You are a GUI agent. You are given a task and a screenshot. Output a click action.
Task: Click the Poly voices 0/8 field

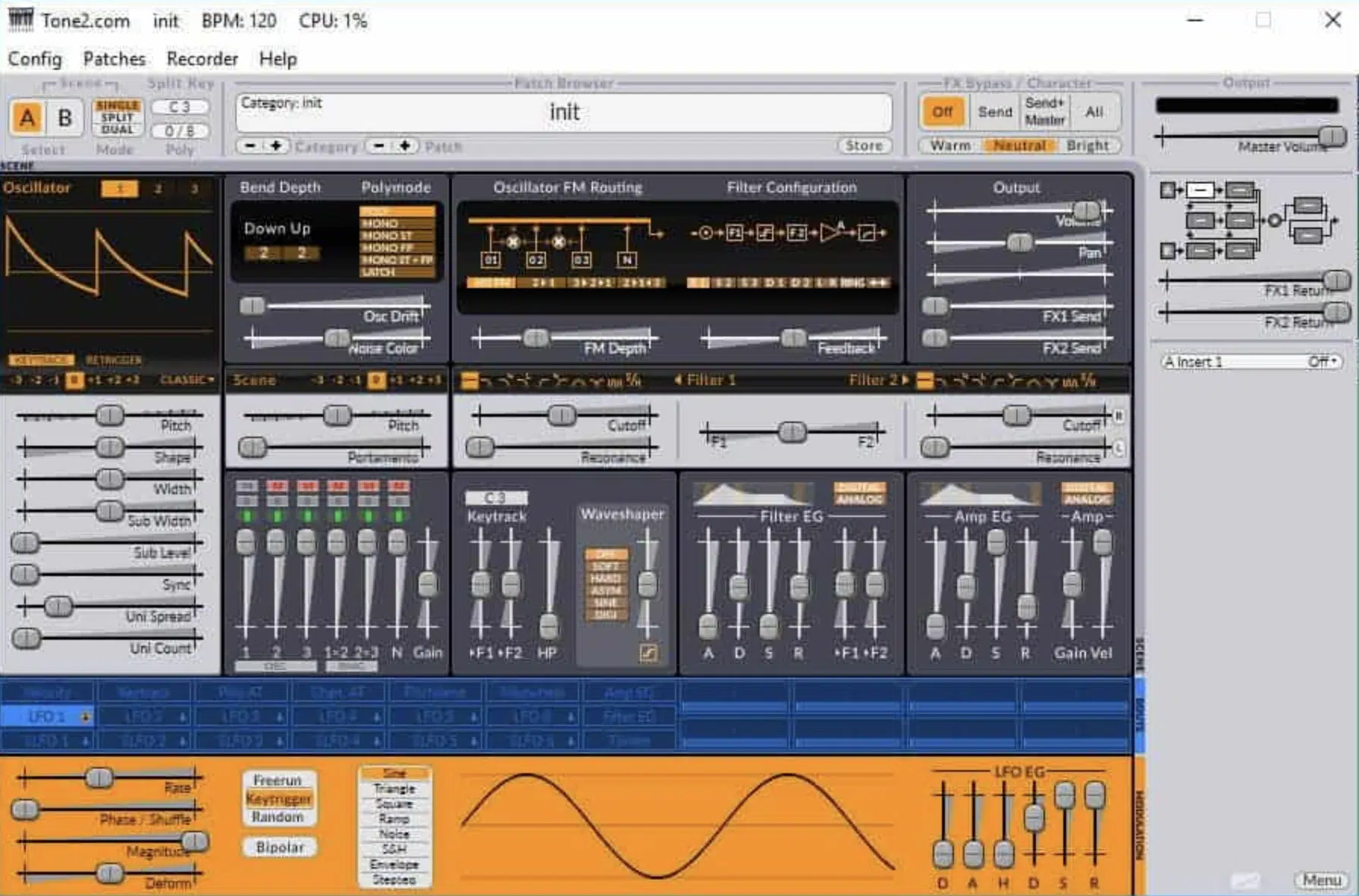(180, 130)
